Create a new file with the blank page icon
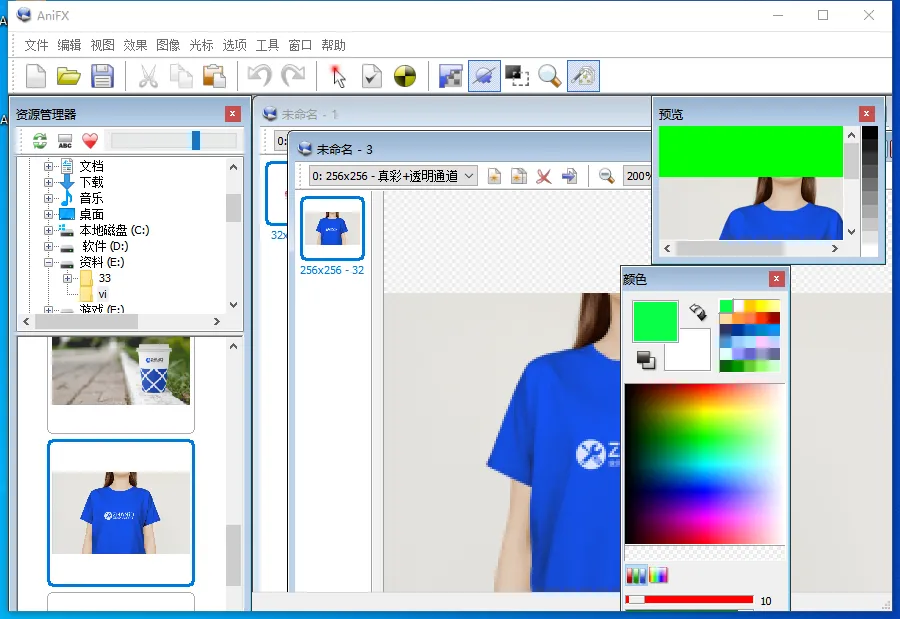Screen dimensions: 900x619 (x=36, y=76)
